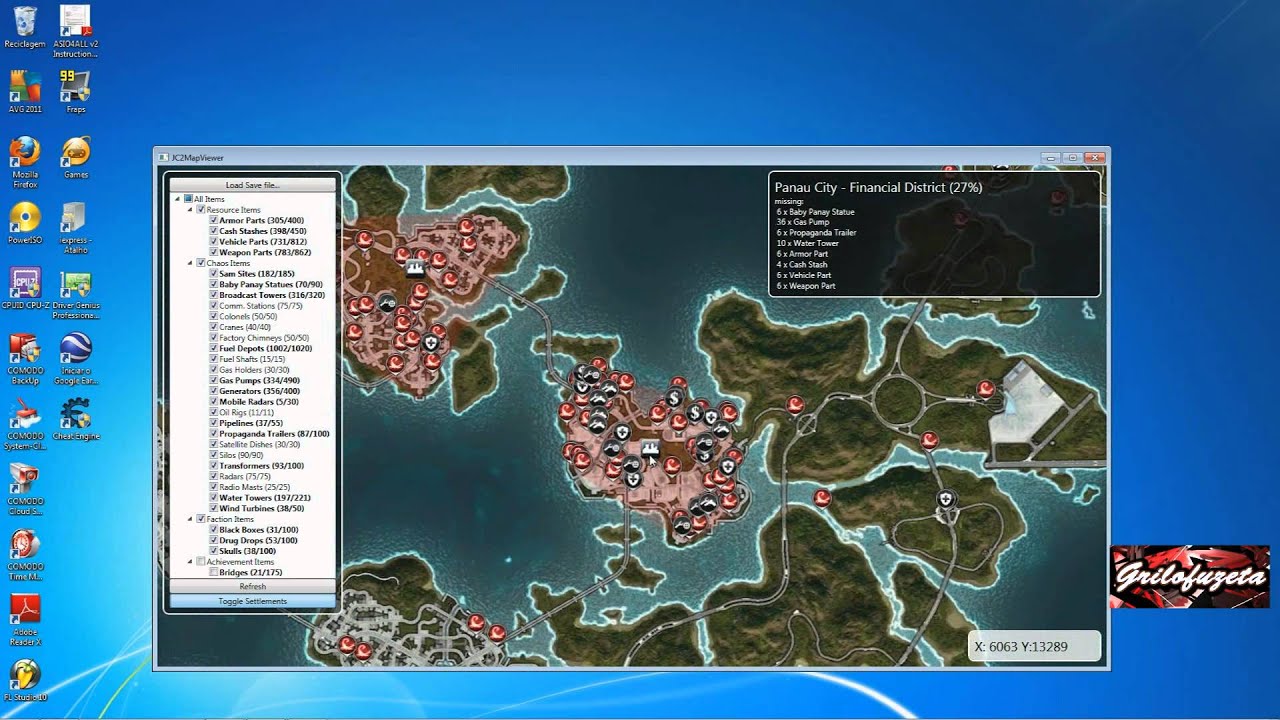
Task: Collapse the Faction Items tree group
Action: 190,519
